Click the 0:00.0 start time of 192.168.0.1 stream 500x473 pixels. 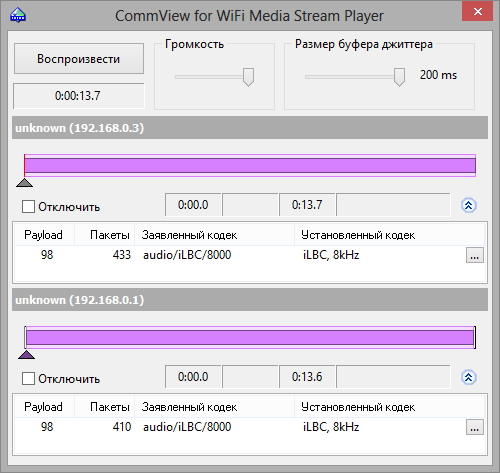pyautogui.click(x=193, y=377)
